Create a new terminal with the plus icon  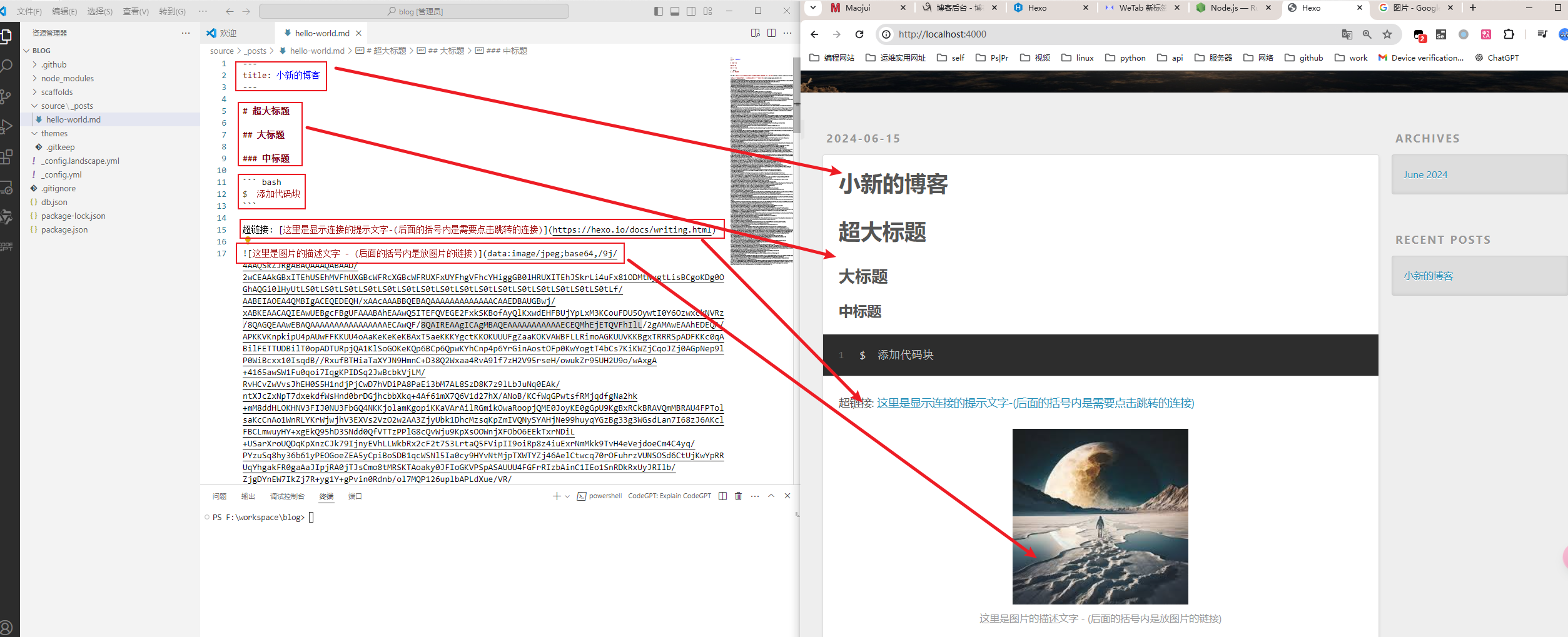(556, 496)
